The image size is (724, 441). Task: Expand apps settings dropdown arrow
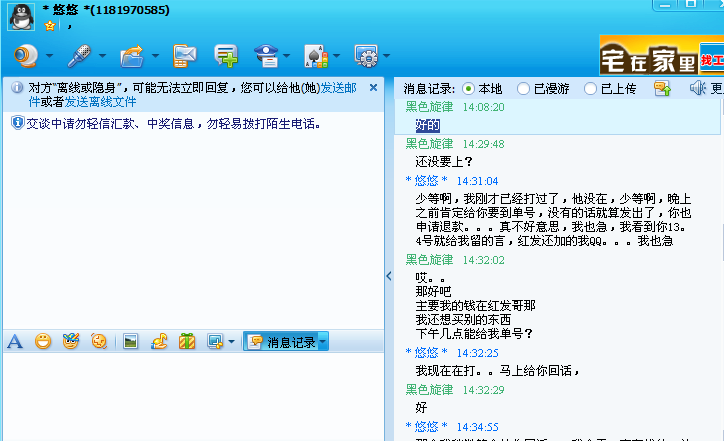tap(386, 56)
